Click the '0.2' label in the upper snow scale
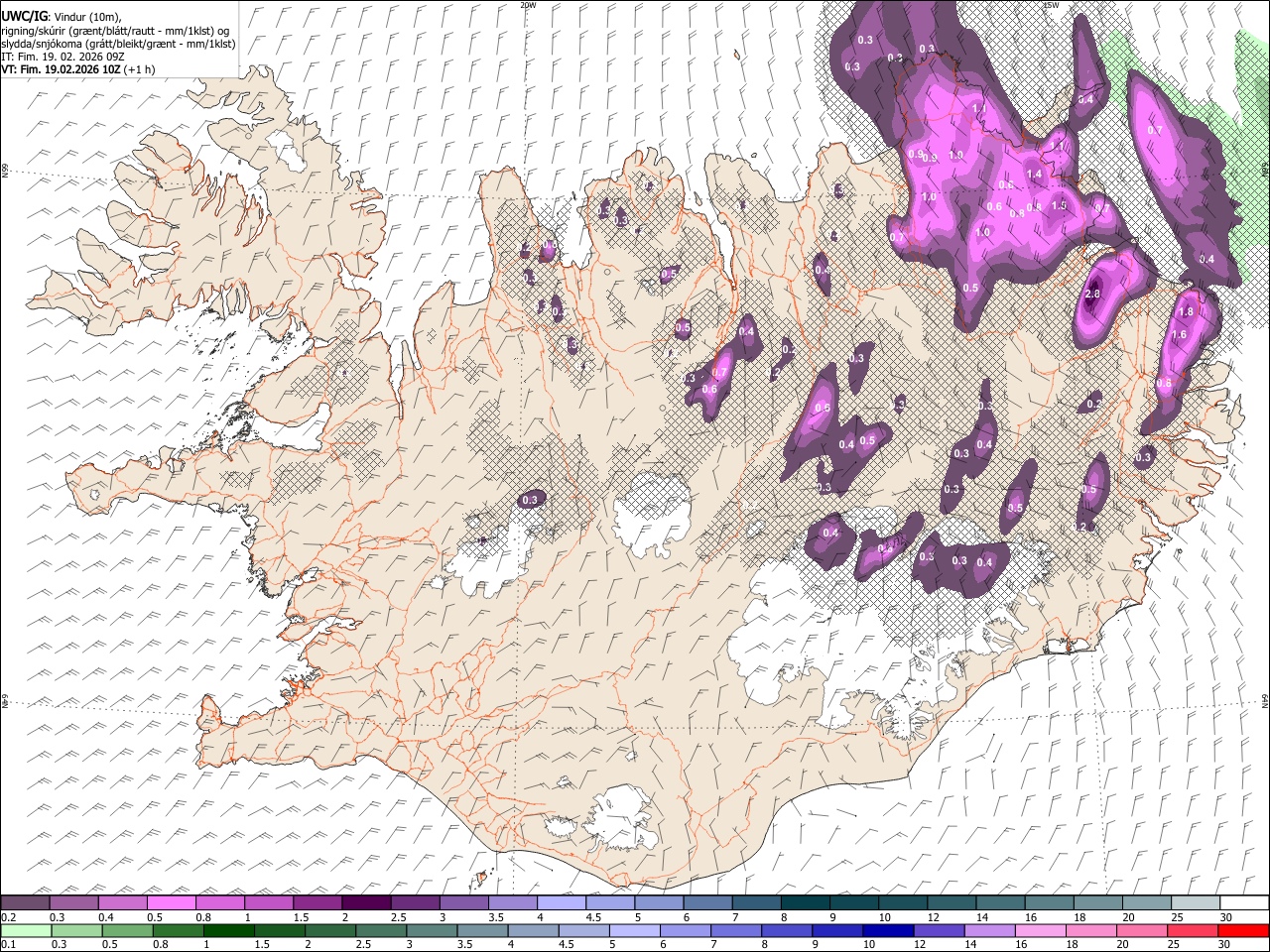 point(8,917)
